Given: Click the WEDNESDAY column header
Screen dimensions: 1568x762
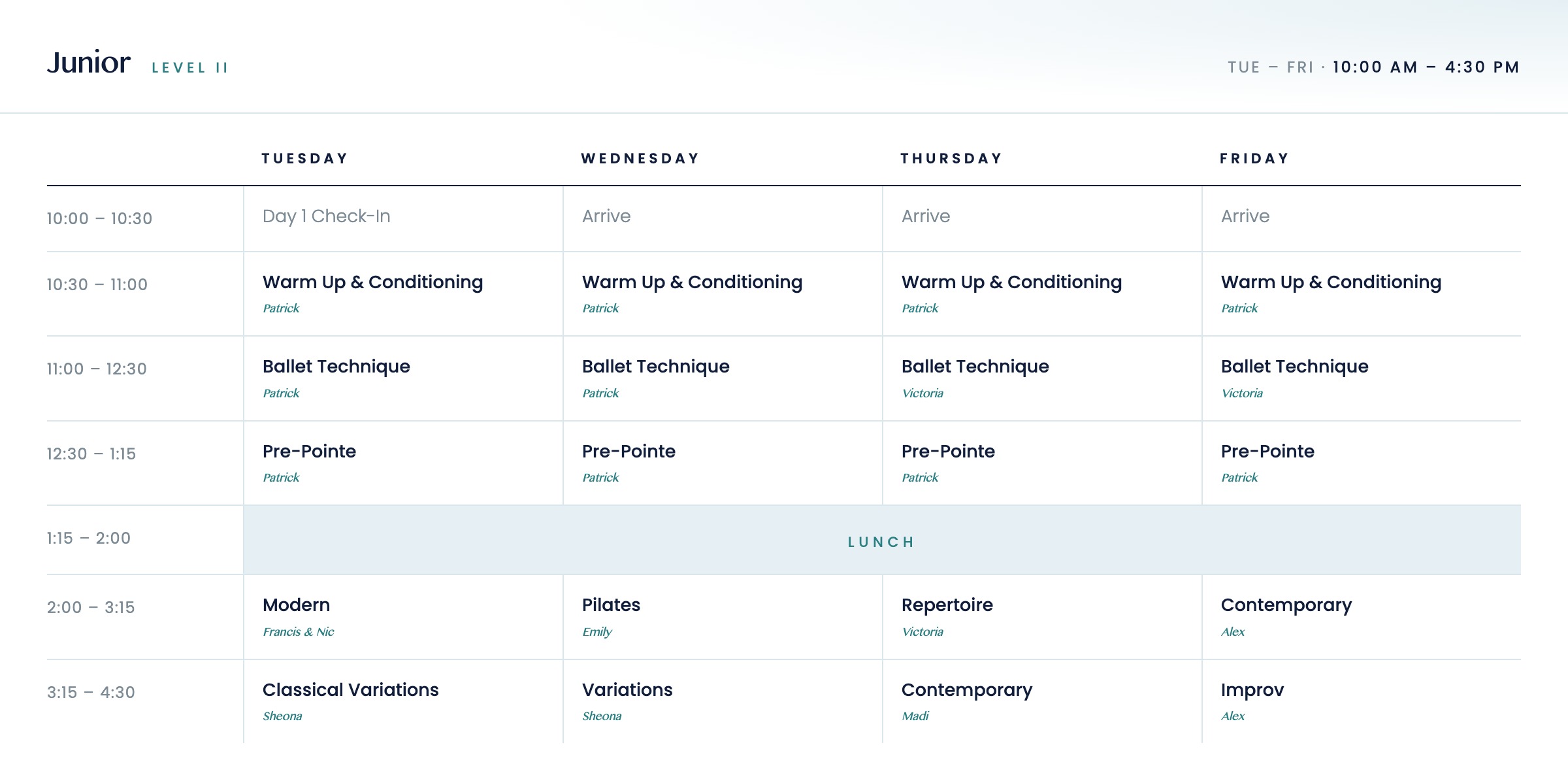Looking at the screenshot, I should (x=640, y=158).
